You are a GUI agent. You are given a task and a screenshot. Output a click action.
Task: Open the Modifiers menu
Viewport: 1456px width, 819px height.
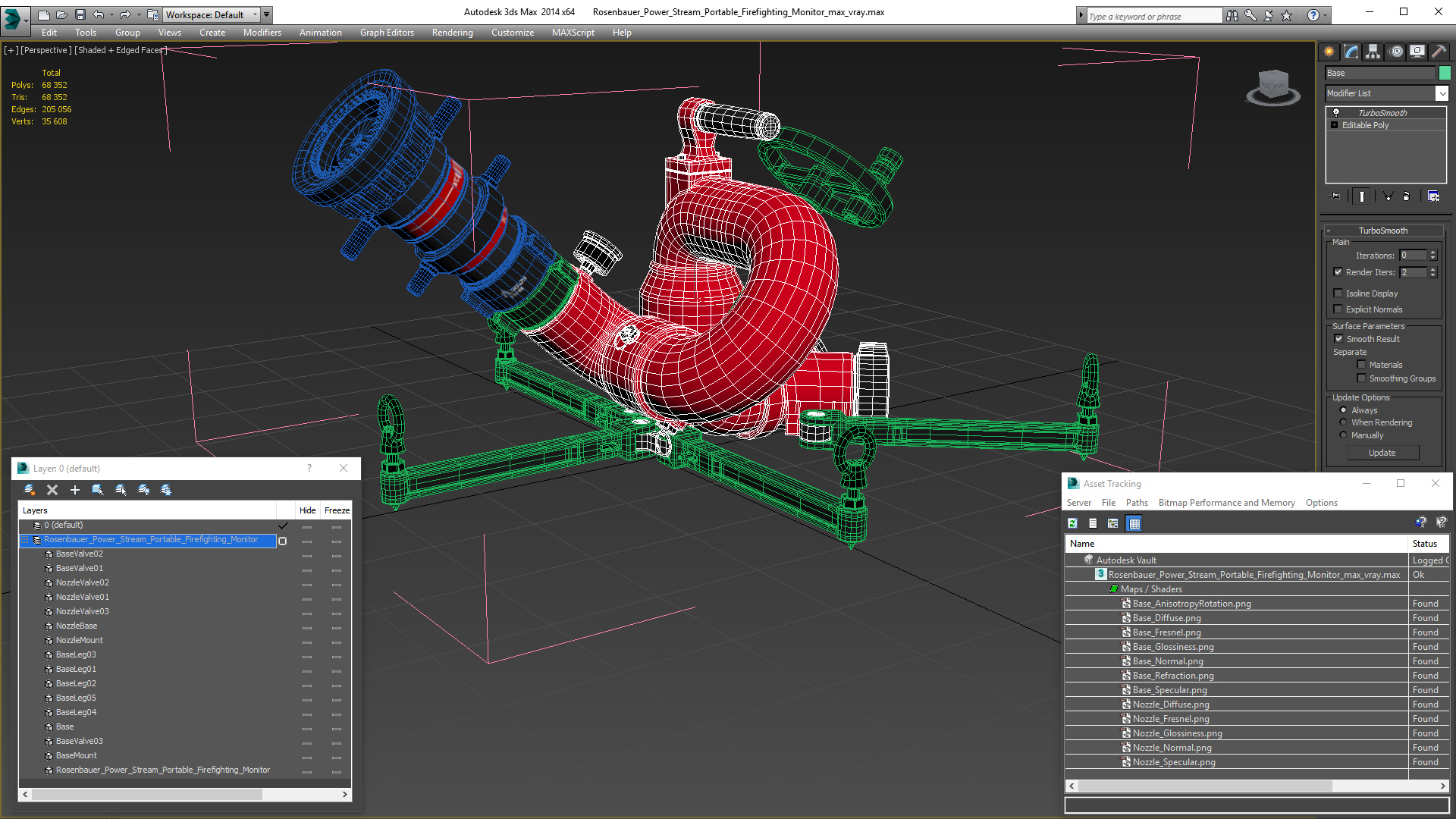click(262, 33)
